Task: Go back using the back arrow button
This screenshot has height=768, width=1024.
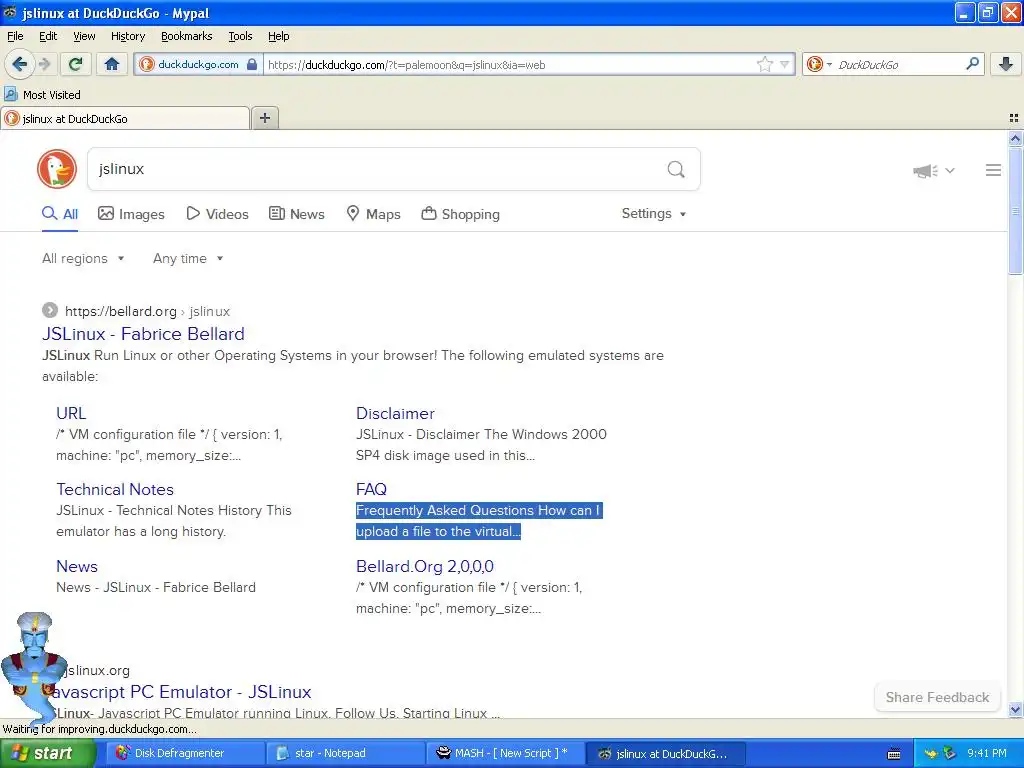Action: coord(19,64)
